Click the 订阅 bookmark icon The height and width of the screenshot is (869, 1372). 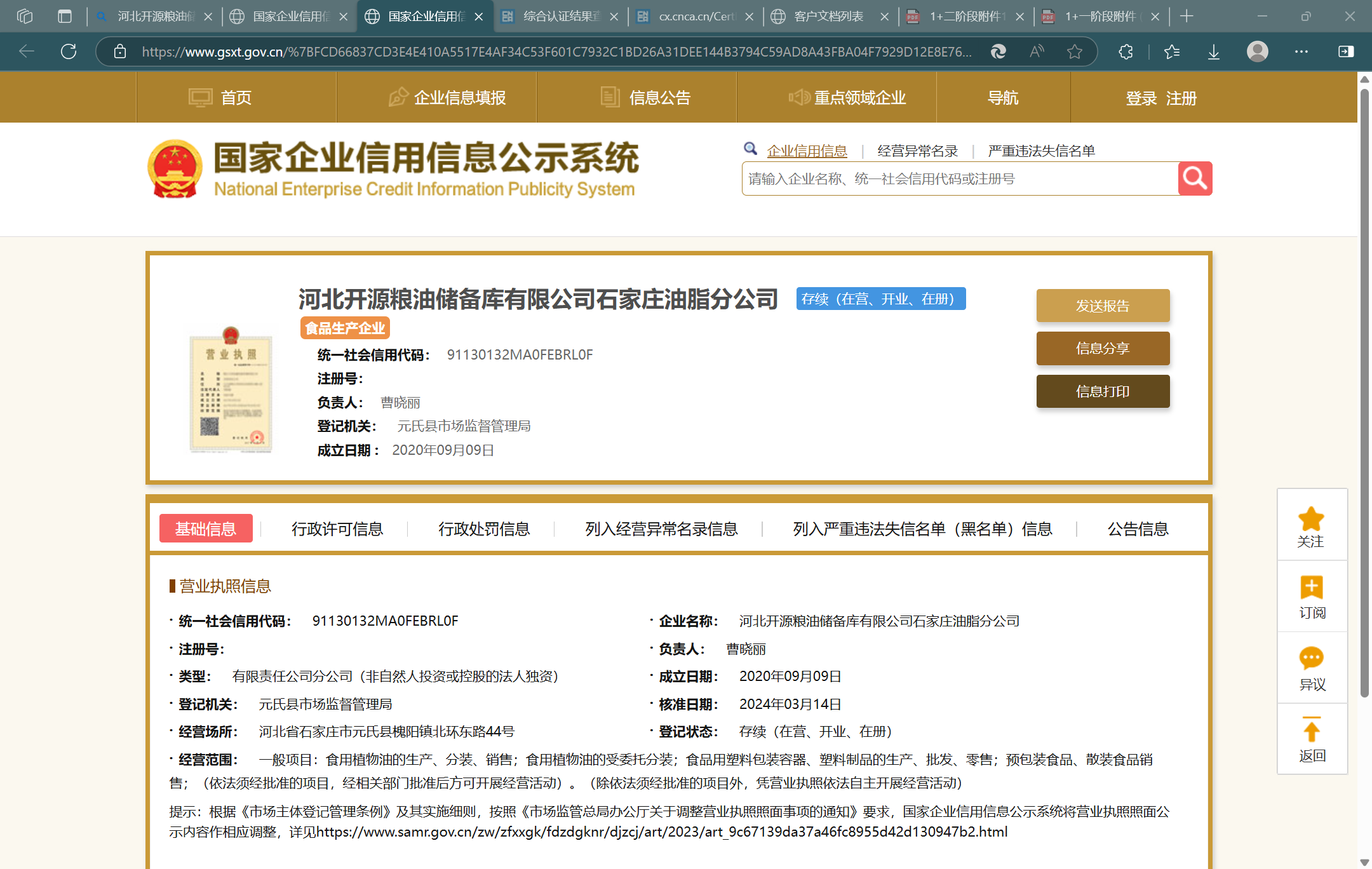1311,588
